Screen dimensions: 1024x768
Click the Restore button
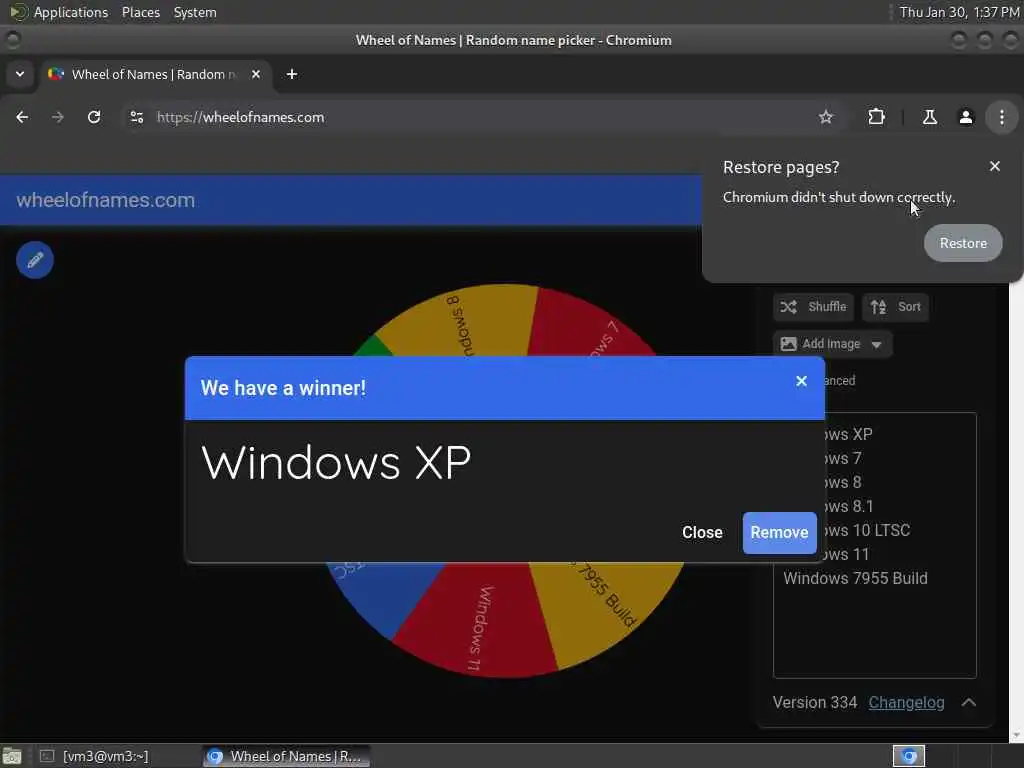pyautogui.click(x=963, y=243)
